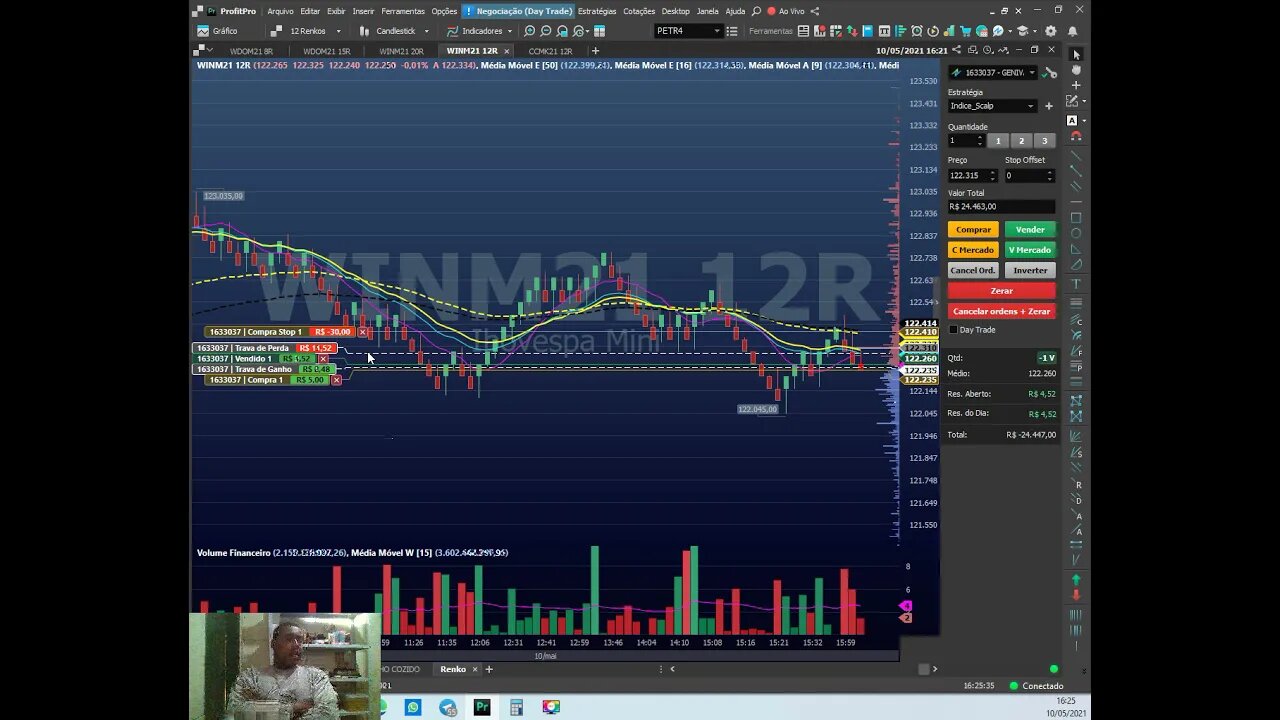Switch to the WINM21 20R tab
Screen dimensions: 1280x720
[x=401, y=51]
